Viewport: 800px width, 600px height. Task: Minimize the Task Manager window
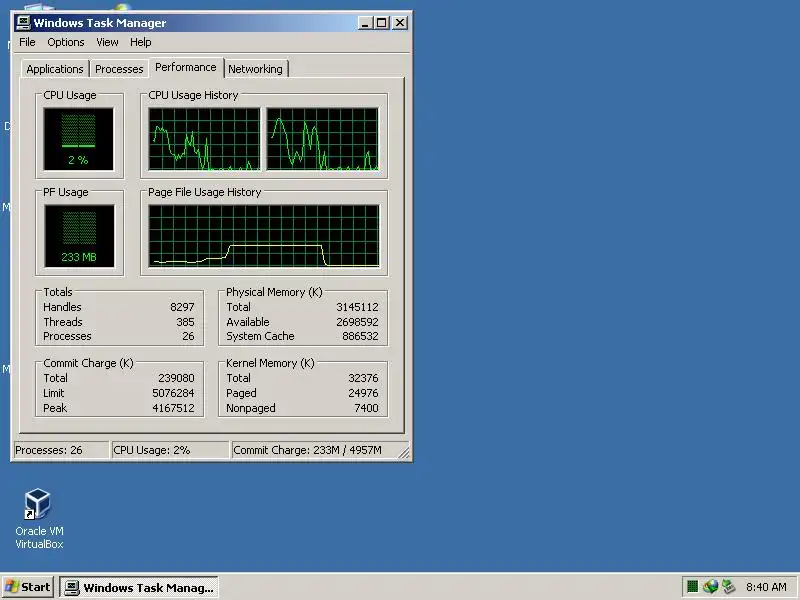pos(365,23)
